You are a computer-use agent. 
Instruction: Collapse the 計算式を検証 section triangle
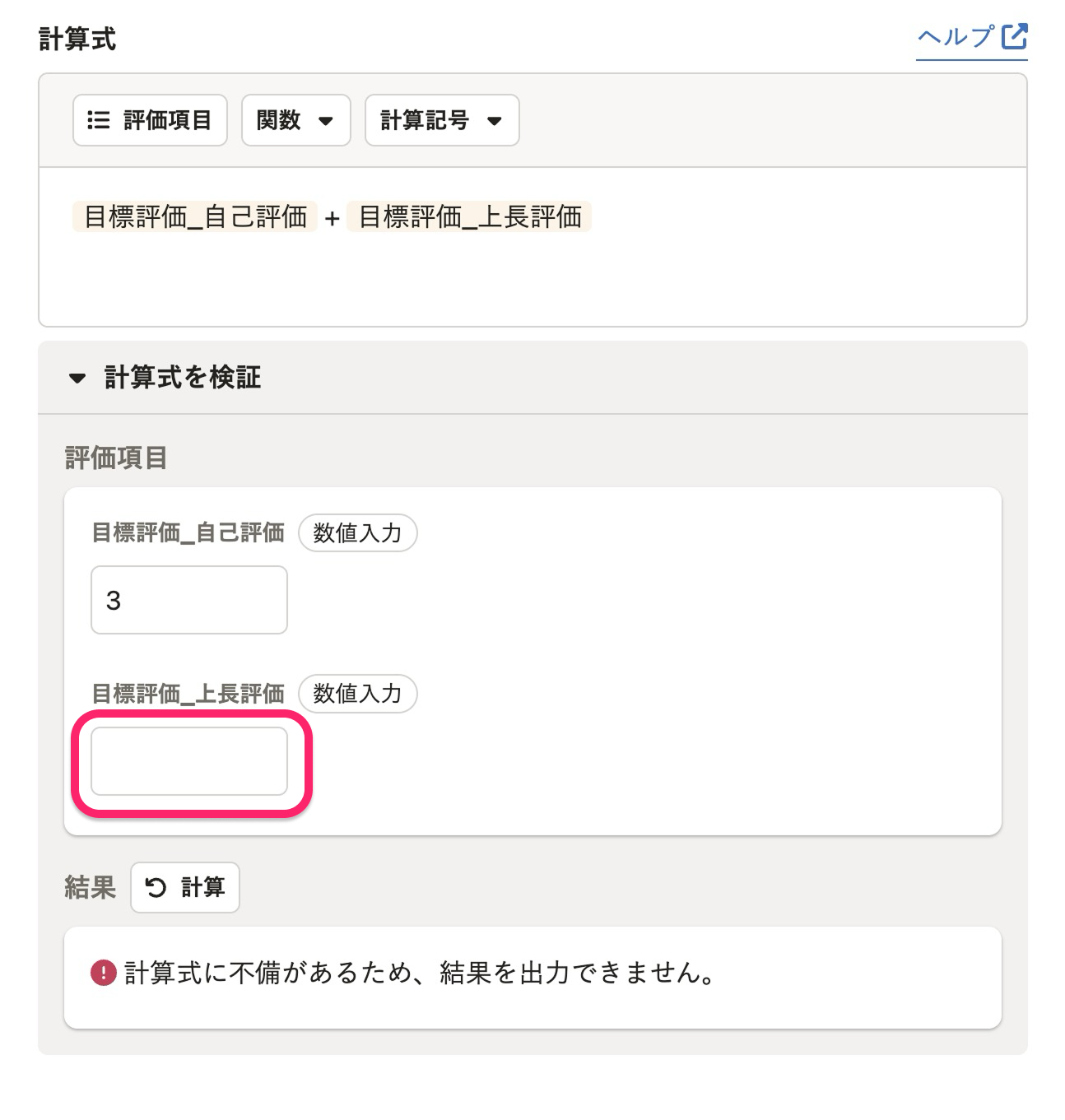[77, 378]
